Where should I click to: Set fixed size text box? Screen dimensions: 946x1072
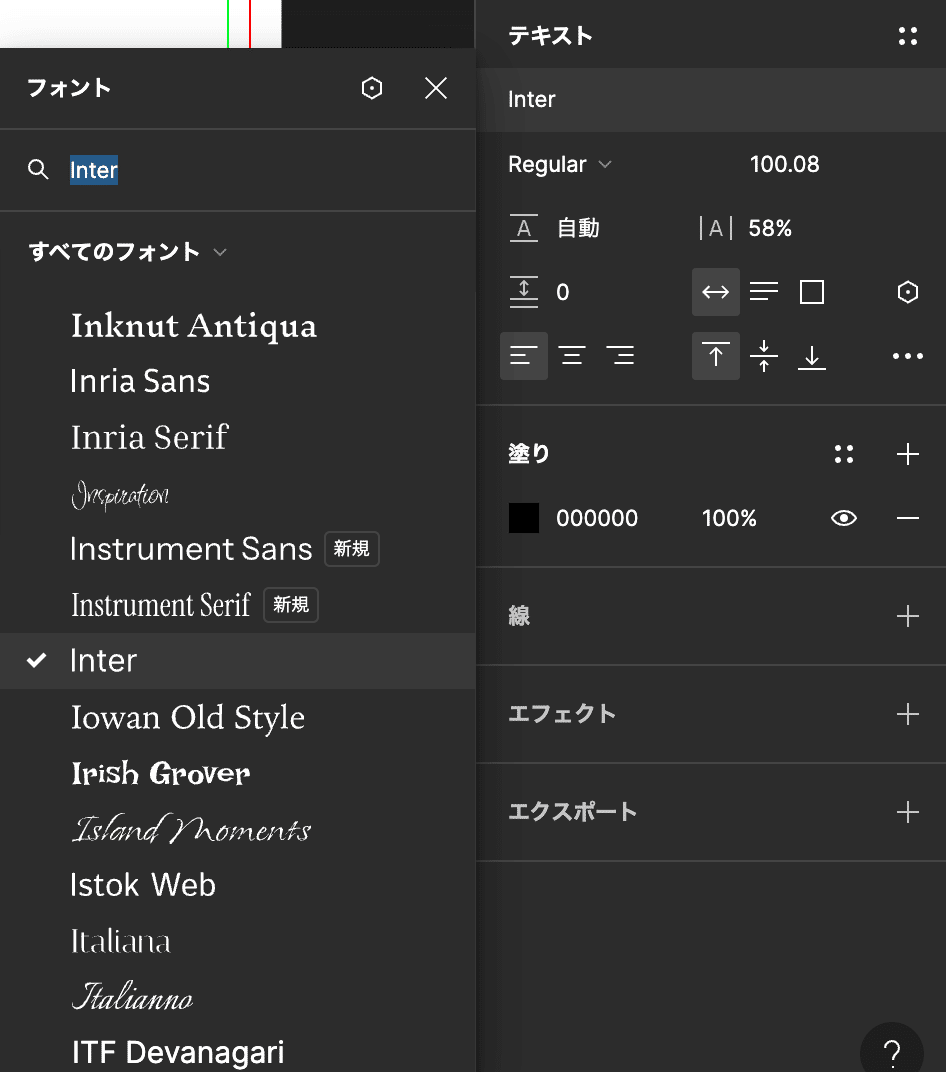tap(811, 292)
